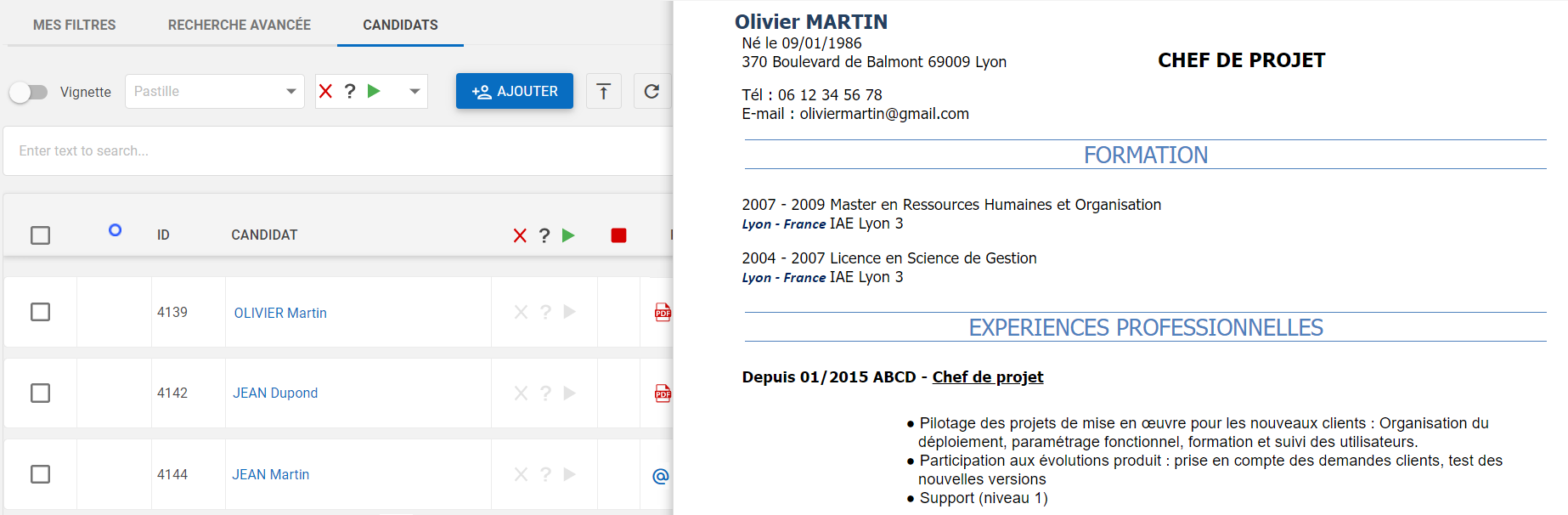This screenshot has width=1568, height=515.
Task: Expand the status filter dropdown arrow
Action: point(415,92)
